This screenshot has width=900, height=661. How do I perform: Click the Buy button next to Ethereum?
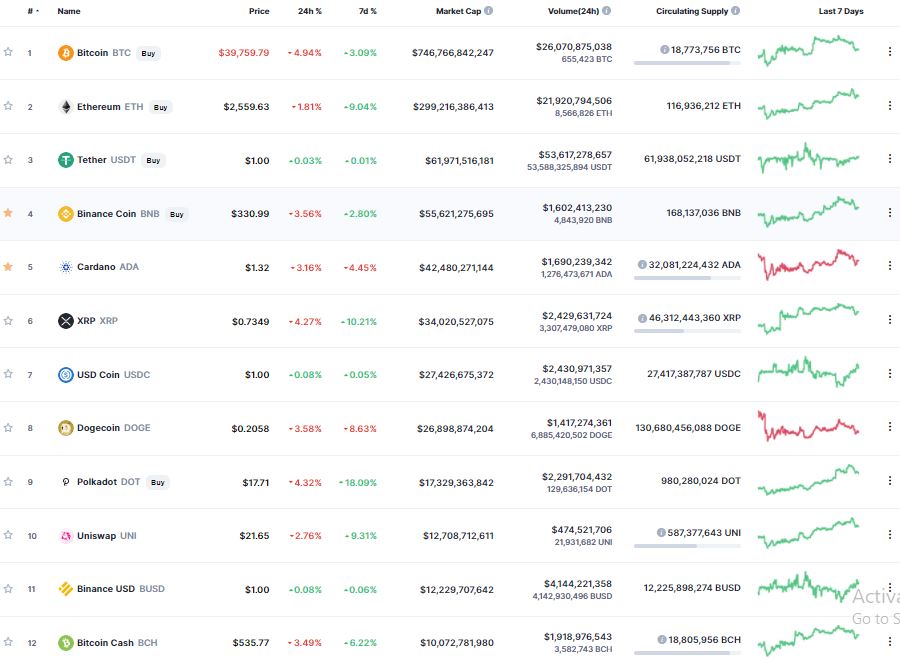point(161,107)
